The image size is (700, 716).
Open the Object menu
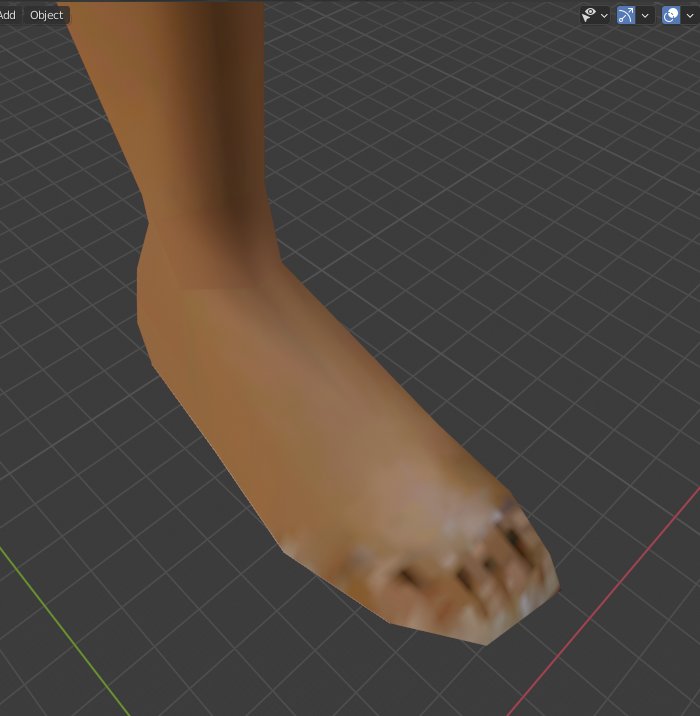click(x=46, y=15)
